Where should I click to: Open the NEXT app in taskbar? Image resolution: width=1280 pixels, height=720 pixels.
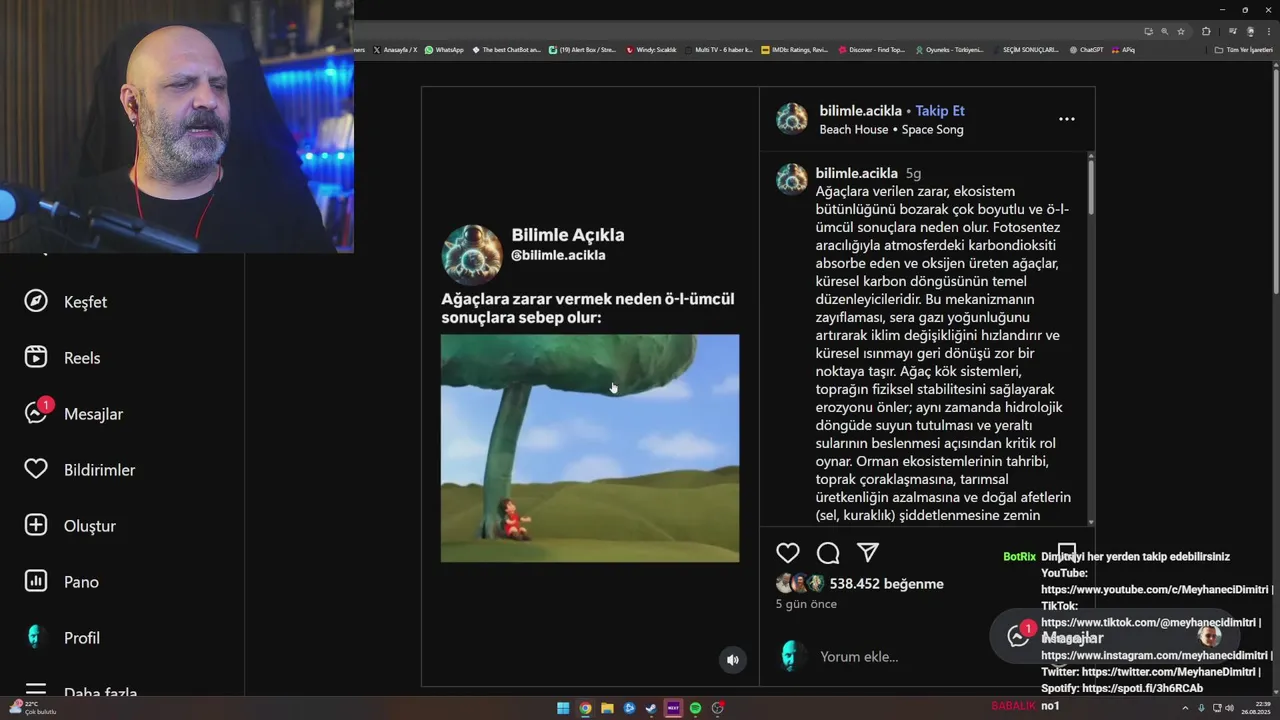click(673, 708)
